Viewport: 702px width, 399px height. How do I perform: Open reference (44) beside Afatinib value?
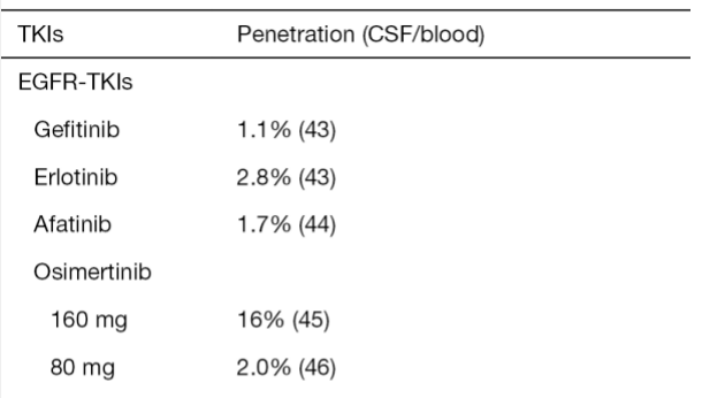[x=317, y=225]
